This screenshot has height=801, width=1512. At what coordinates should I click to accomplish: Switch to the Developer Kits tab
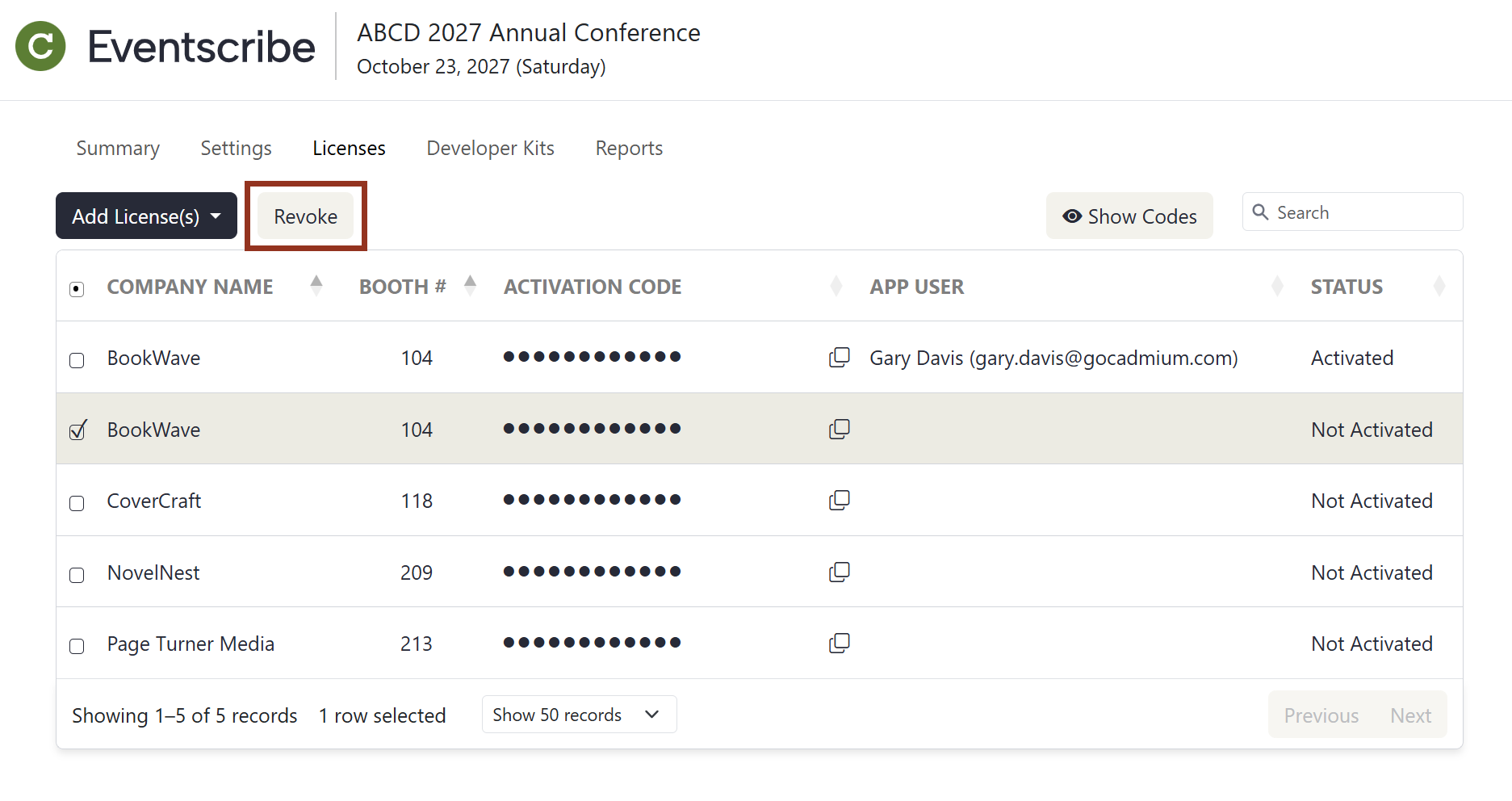click(x=490, y=148)
